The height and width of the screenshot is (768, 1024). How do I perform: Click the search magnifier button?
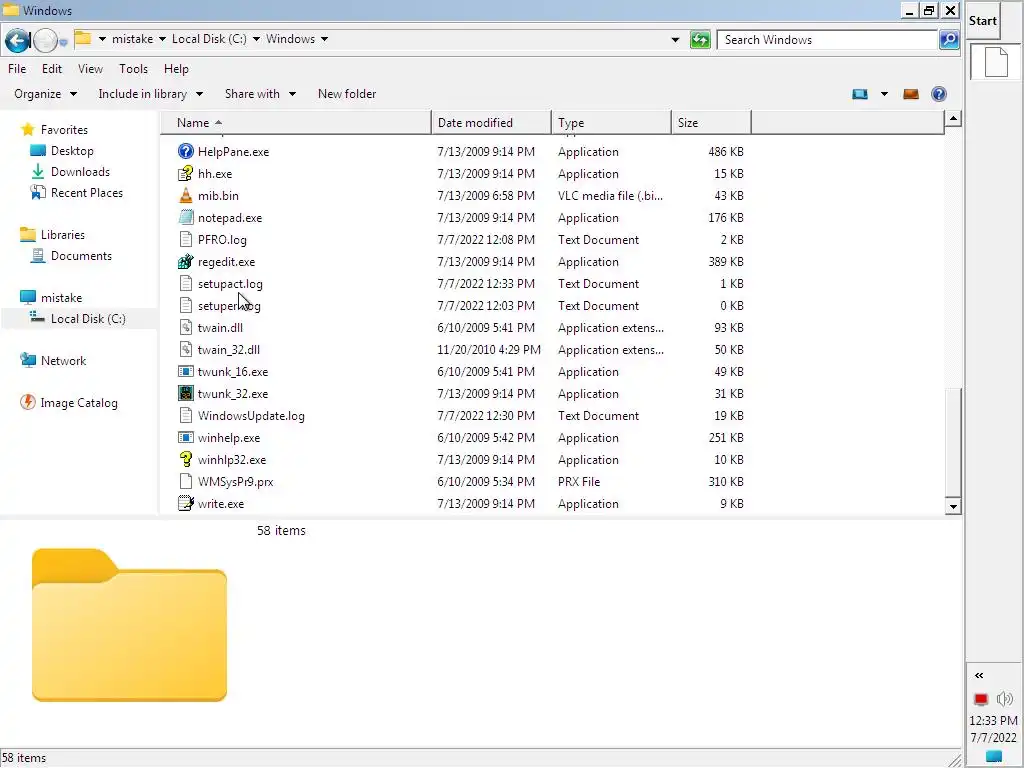click(949, 40)
